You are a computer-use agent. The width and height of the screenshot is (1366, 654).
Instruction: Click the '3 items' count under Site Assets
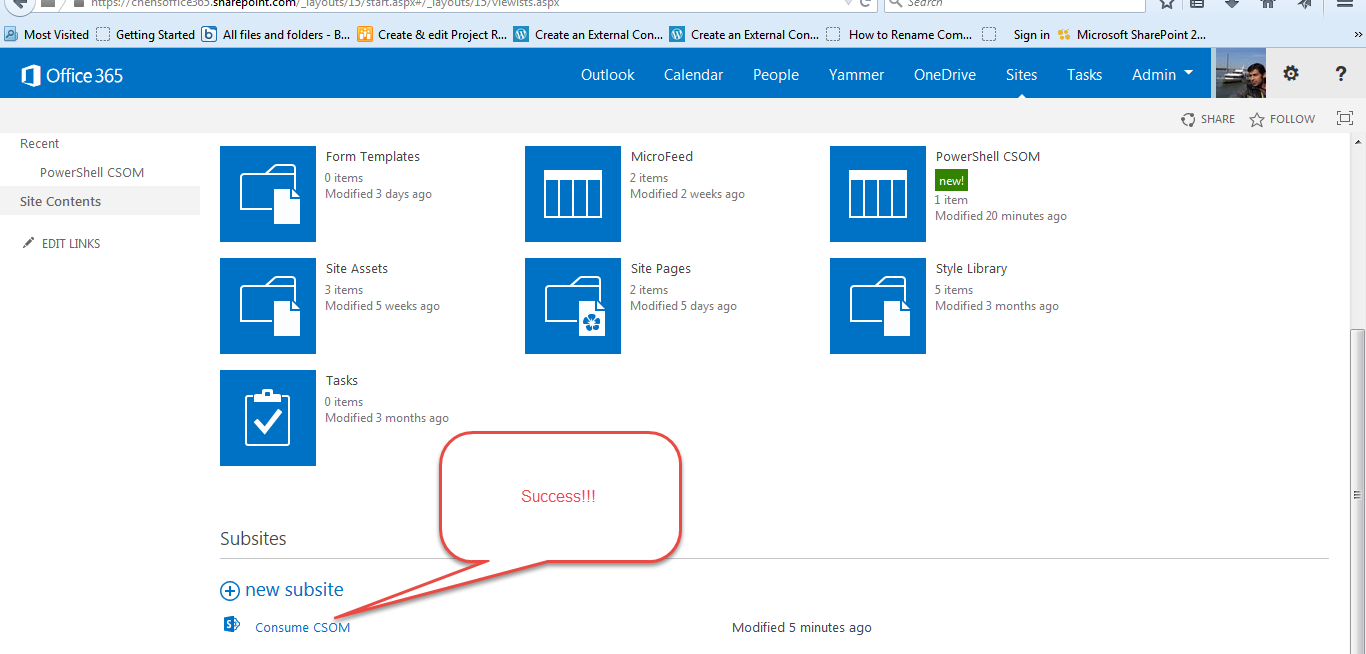click(344, 290)
